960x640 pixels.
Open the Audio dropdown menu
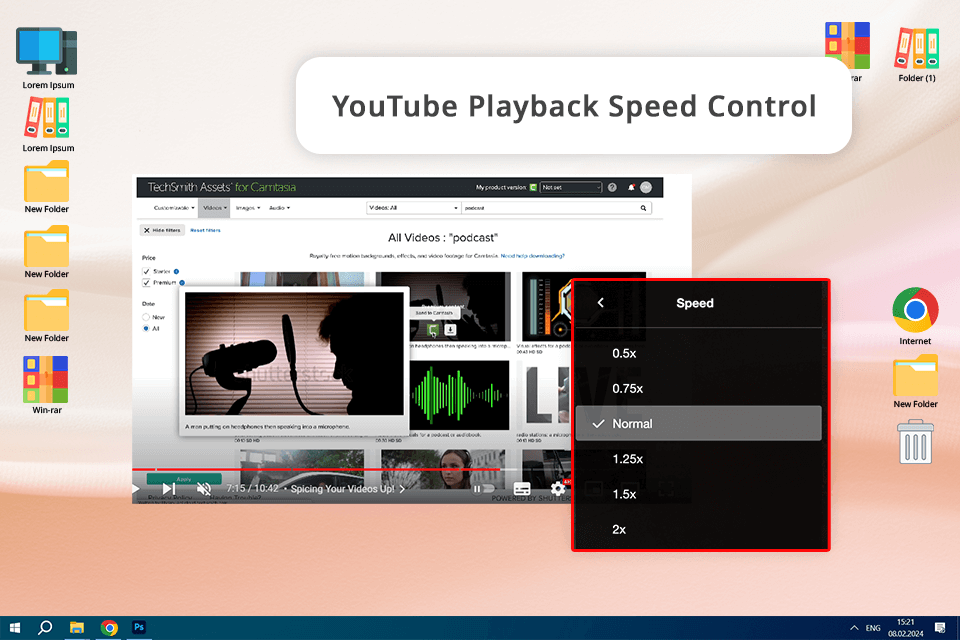pos(279,208)
